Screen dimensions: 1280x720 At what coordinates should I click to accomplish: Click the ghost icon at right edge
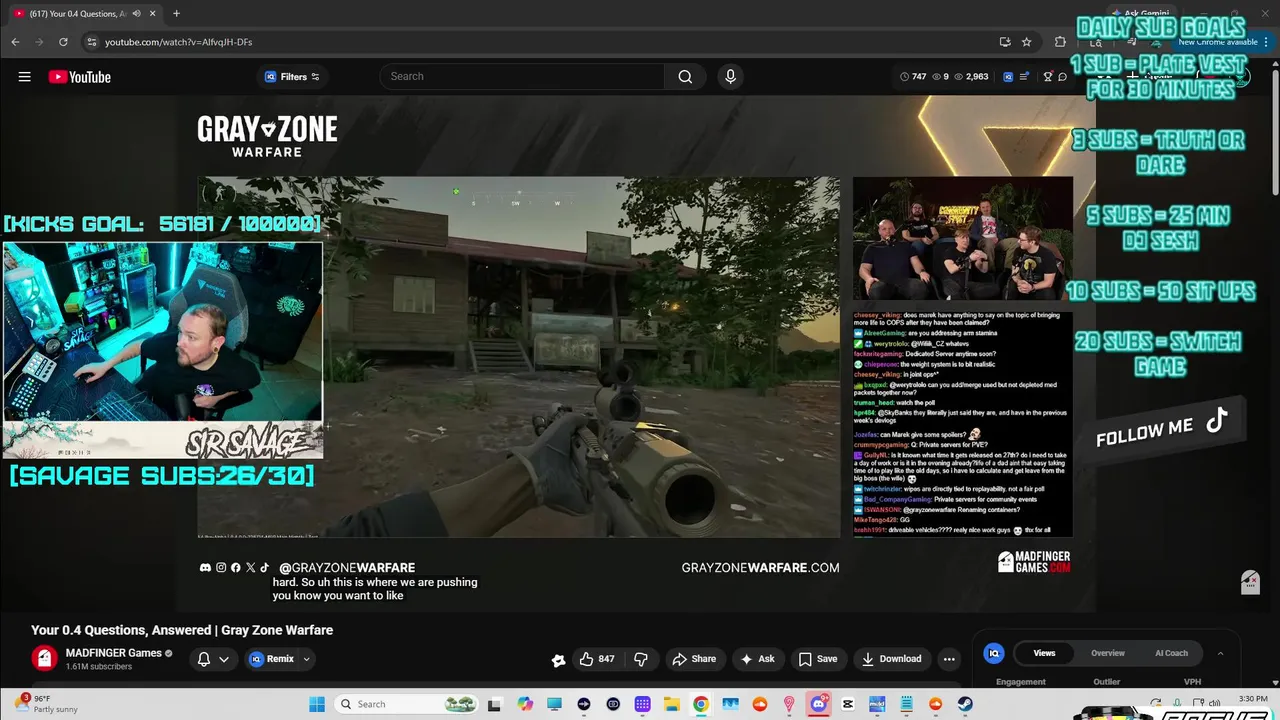[1250, 582]
